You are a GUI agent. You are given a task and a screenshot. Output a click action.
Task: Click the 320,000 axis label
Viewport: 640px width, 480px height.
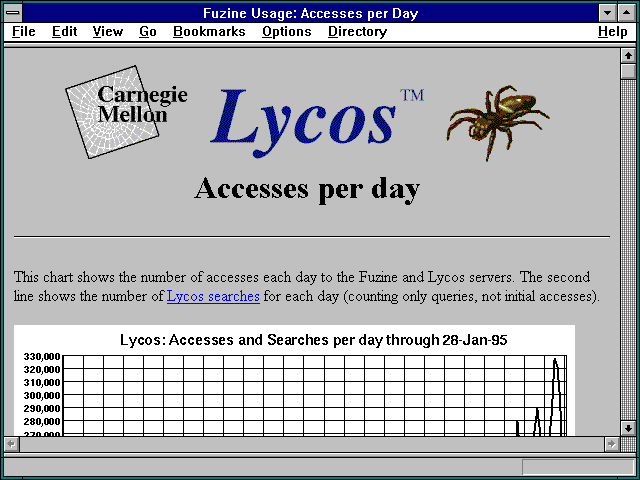42,369
